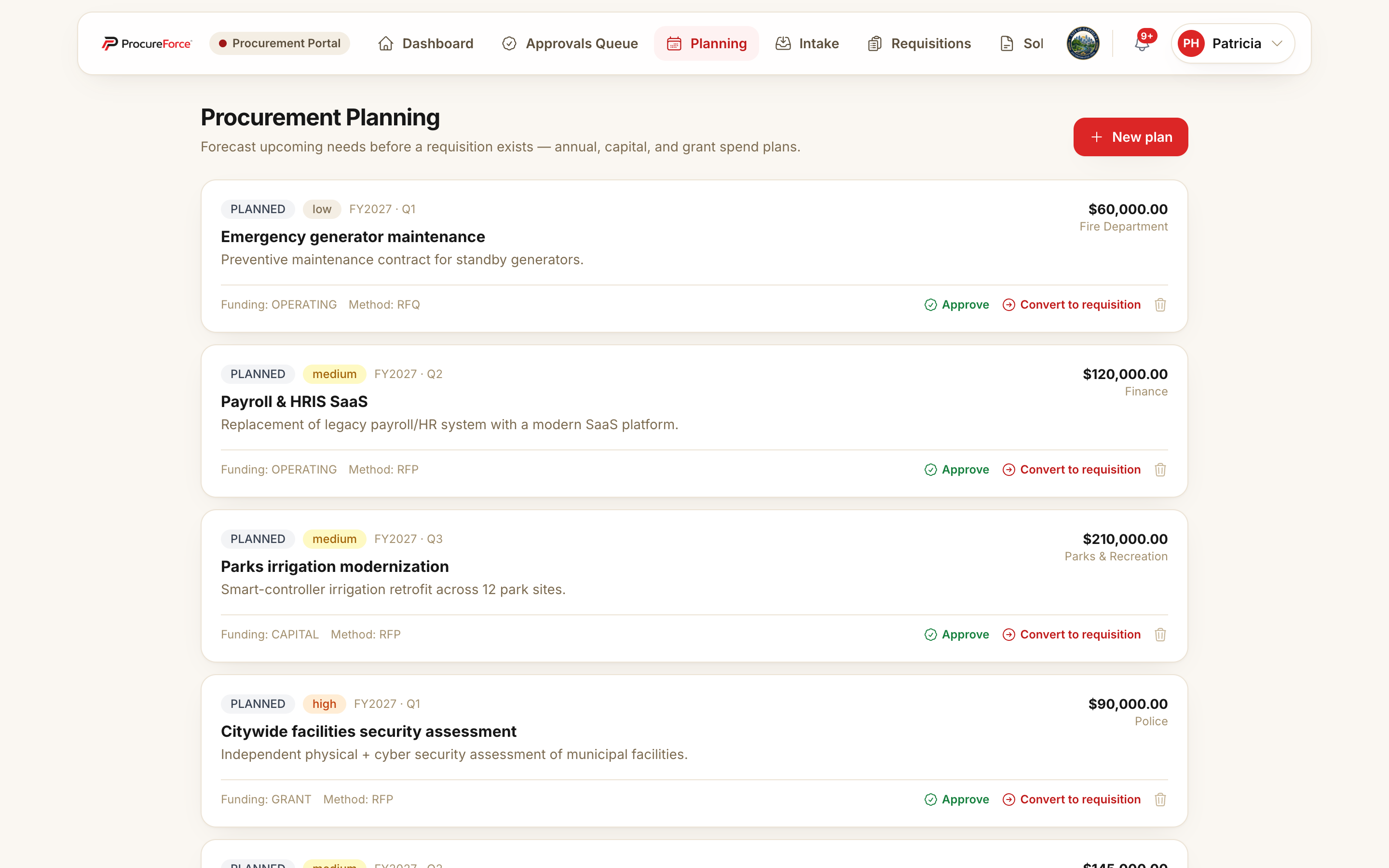Open Intake page
This screenshot has width=1389, height=868.
coord(807,43)
